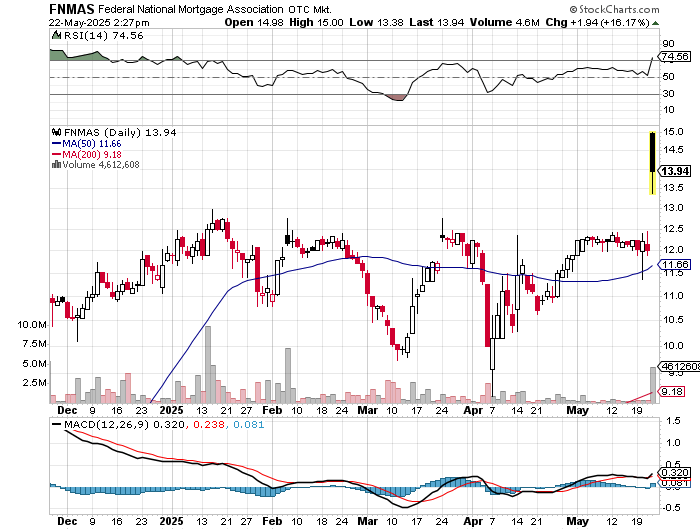700x530 pixels.
Task: Click May on the price chart date axis
Action: click(x=577, y=410)
